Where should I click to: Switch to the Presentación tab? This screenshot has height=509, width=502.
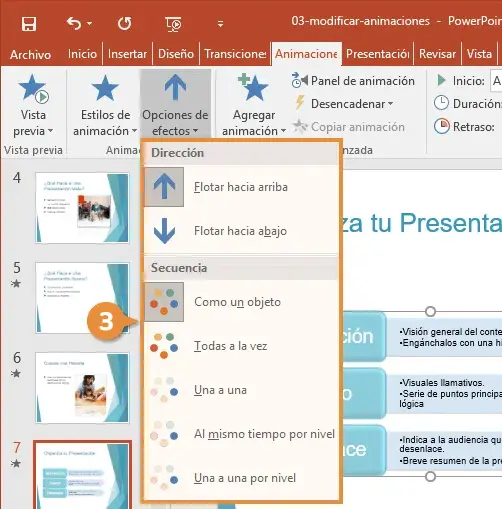(x=377, y=54)
